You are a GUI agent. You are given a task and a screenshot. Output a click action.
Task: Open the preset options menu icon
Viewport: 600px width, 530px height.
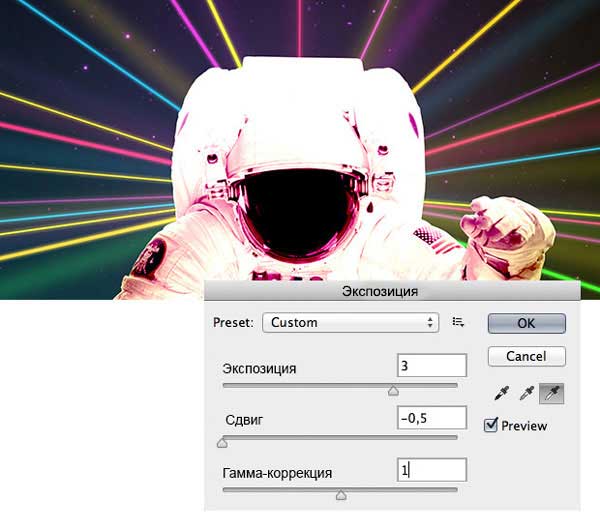tap(459, 322)
